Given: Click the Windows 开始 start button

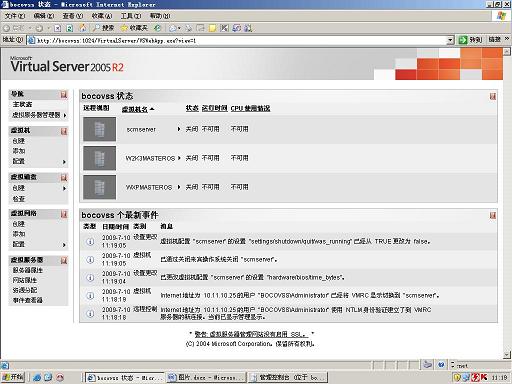Looking at the screenshot, I should [13, 377].
